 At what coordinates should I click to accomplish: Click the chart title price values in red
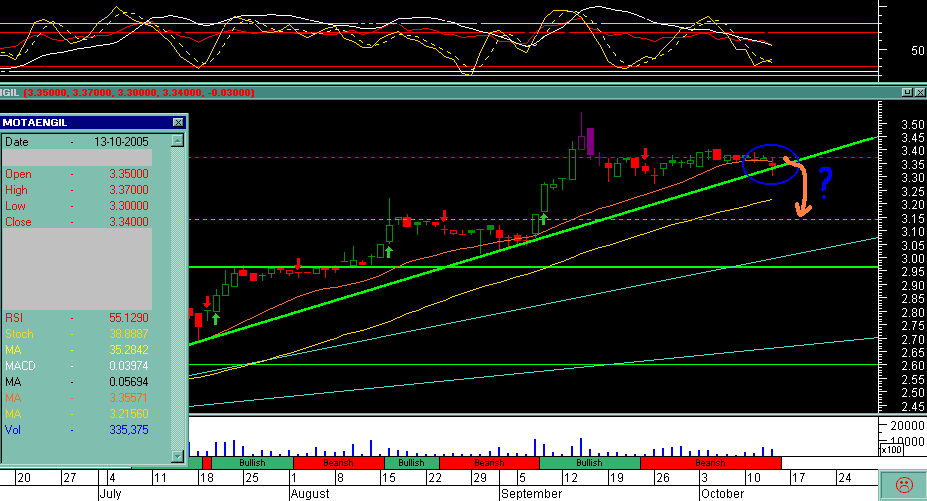[140, 93]
